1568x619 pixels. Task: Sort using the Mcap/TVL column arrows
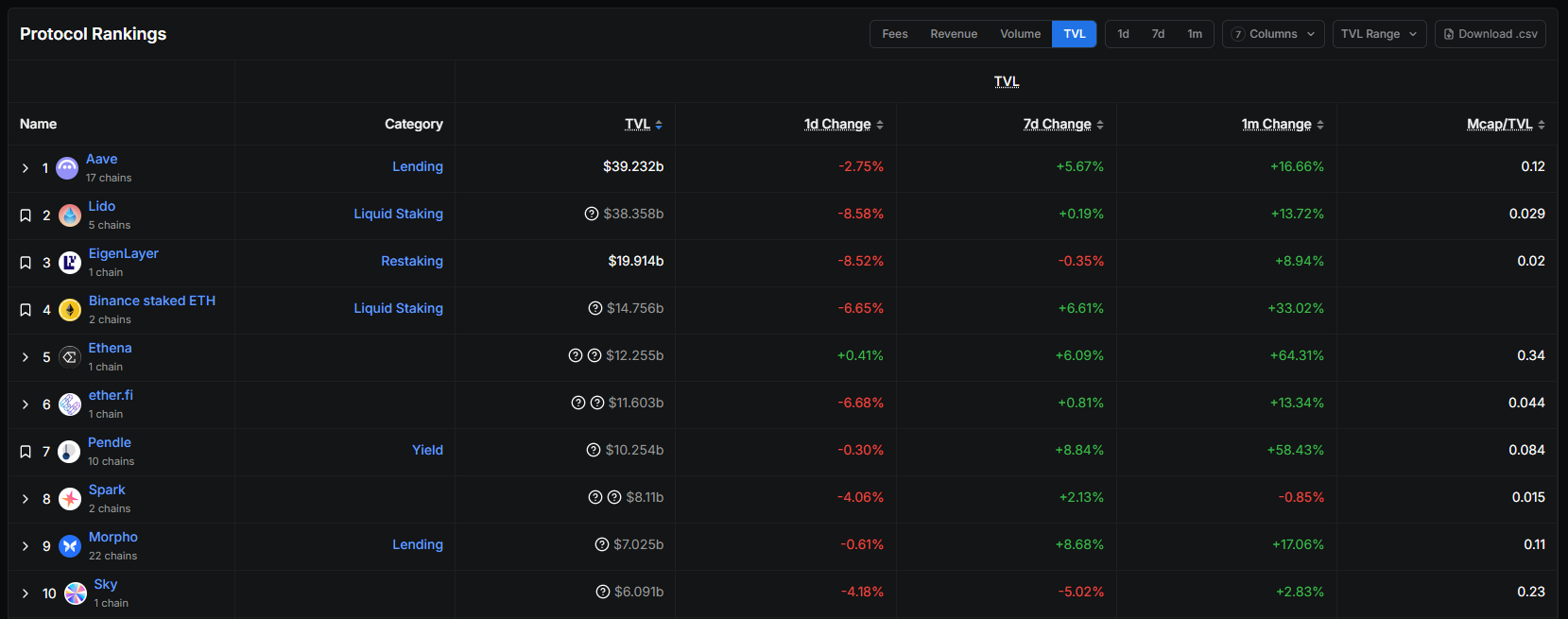coord(1542,125)
